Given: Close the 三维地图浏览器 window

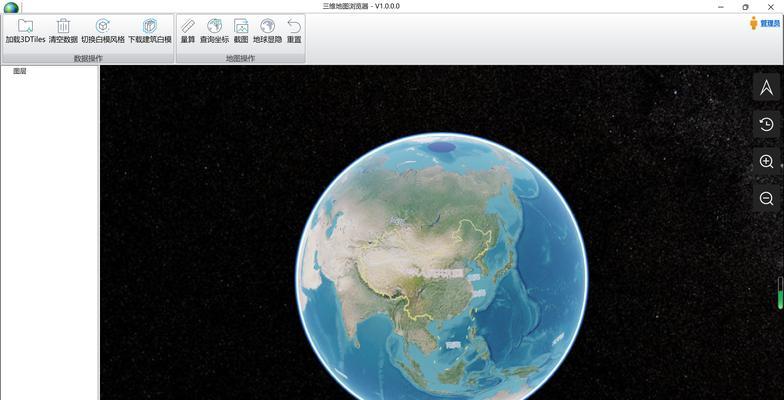Looking at the screenshot, I should 770,7.
